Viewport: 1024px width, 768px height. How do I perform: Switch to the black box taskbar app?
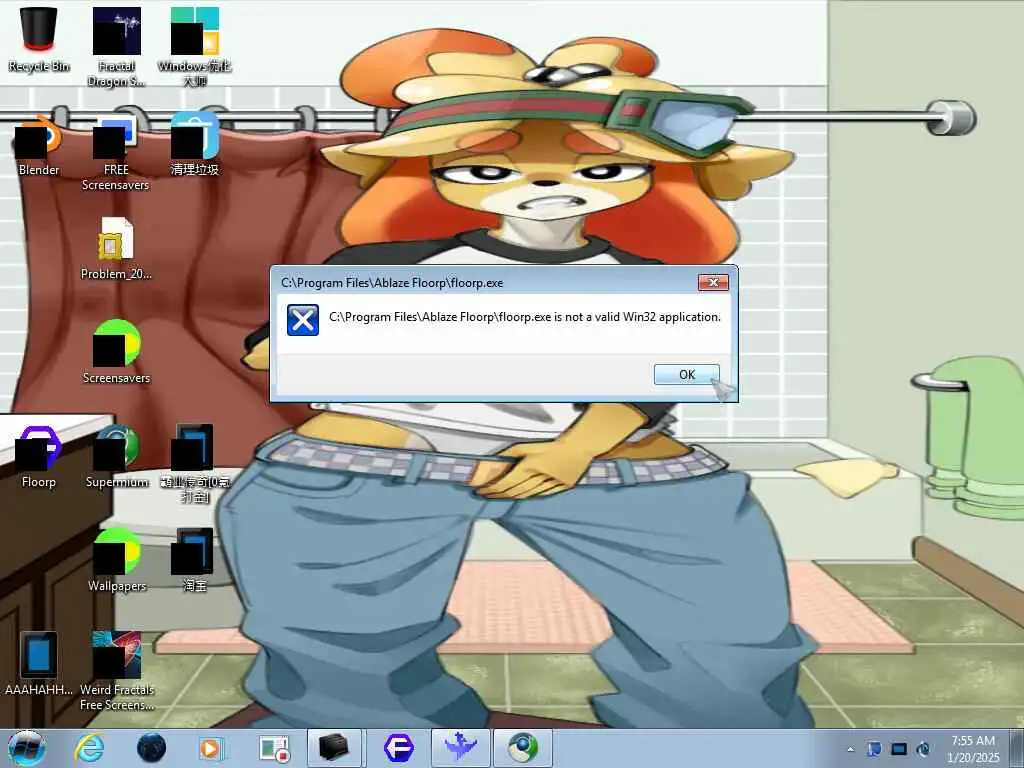tap(334, 748)
